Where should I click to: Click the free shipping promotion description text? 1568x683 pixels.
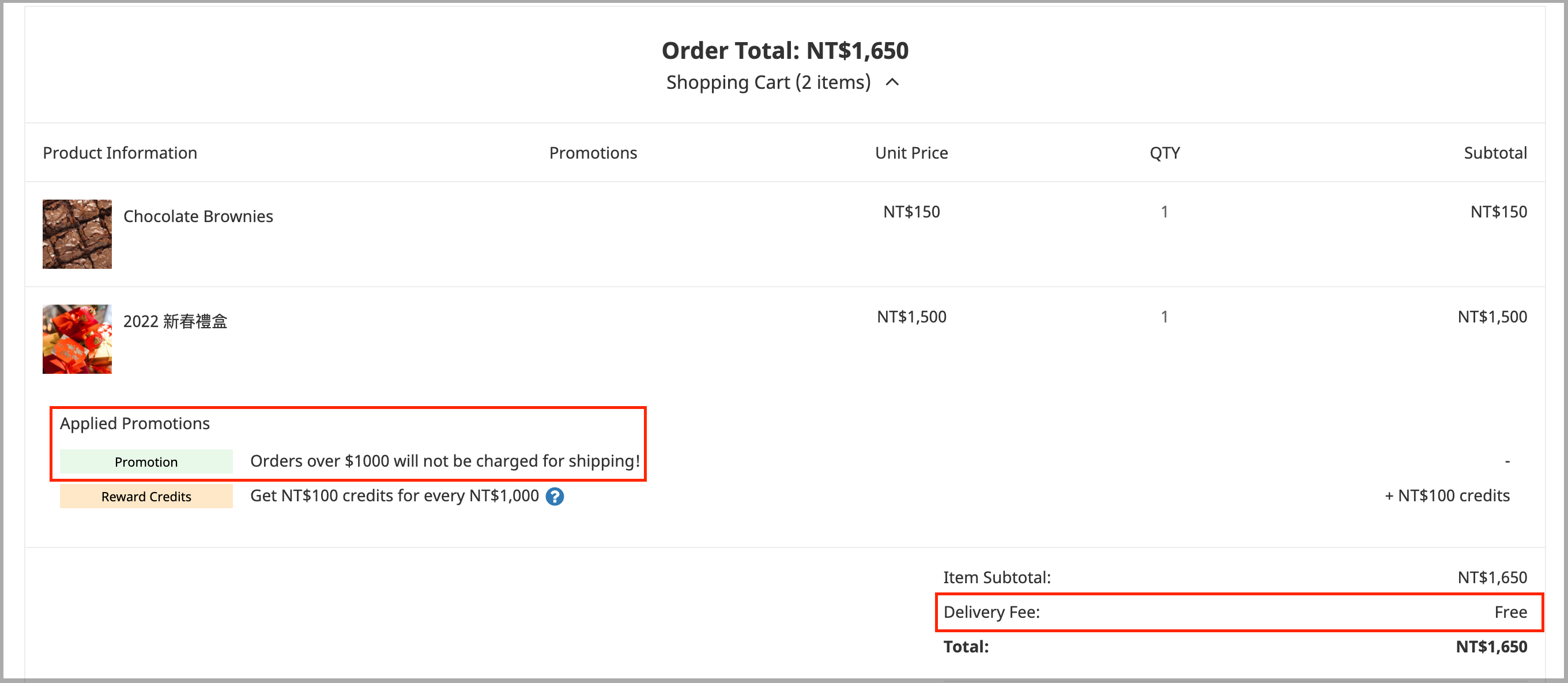pyautogui.click(x=444, y=460)
